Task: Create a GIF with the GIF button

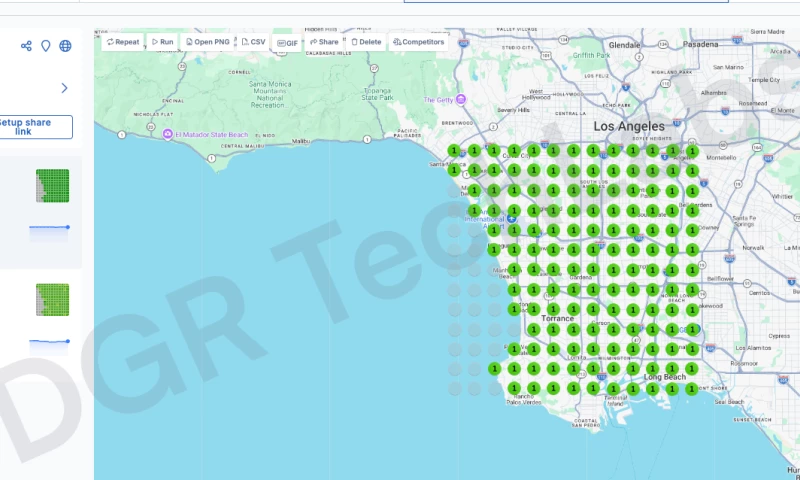Action: [287, 43]
